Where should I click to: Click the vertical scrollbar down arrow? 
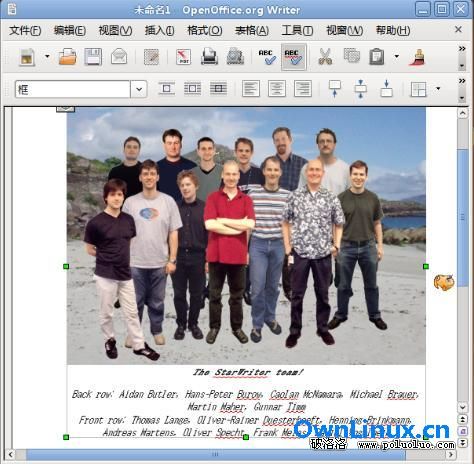[x=463, y=407]
